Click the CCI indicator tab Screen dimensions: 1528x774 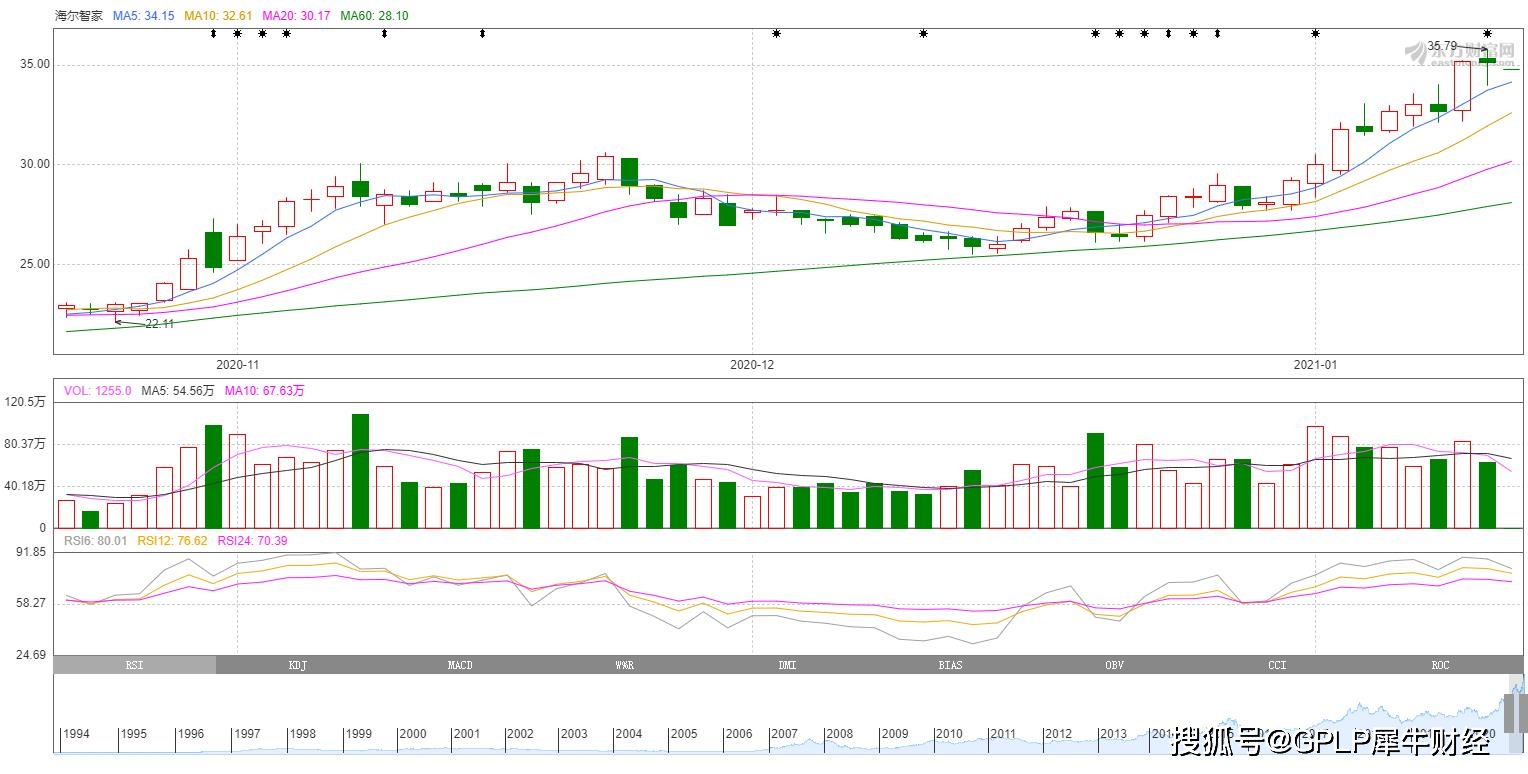(1277, 665)
